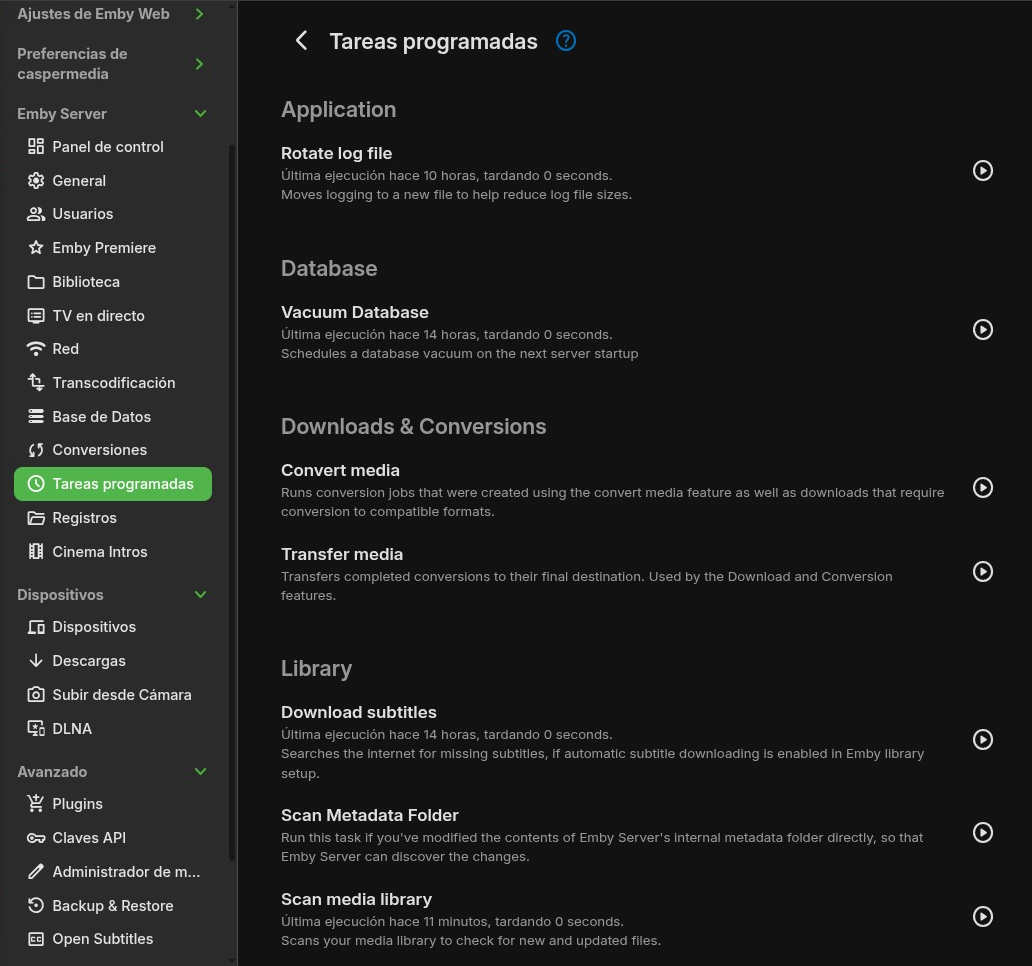Collapse the Avanzado section

(200, 772)
